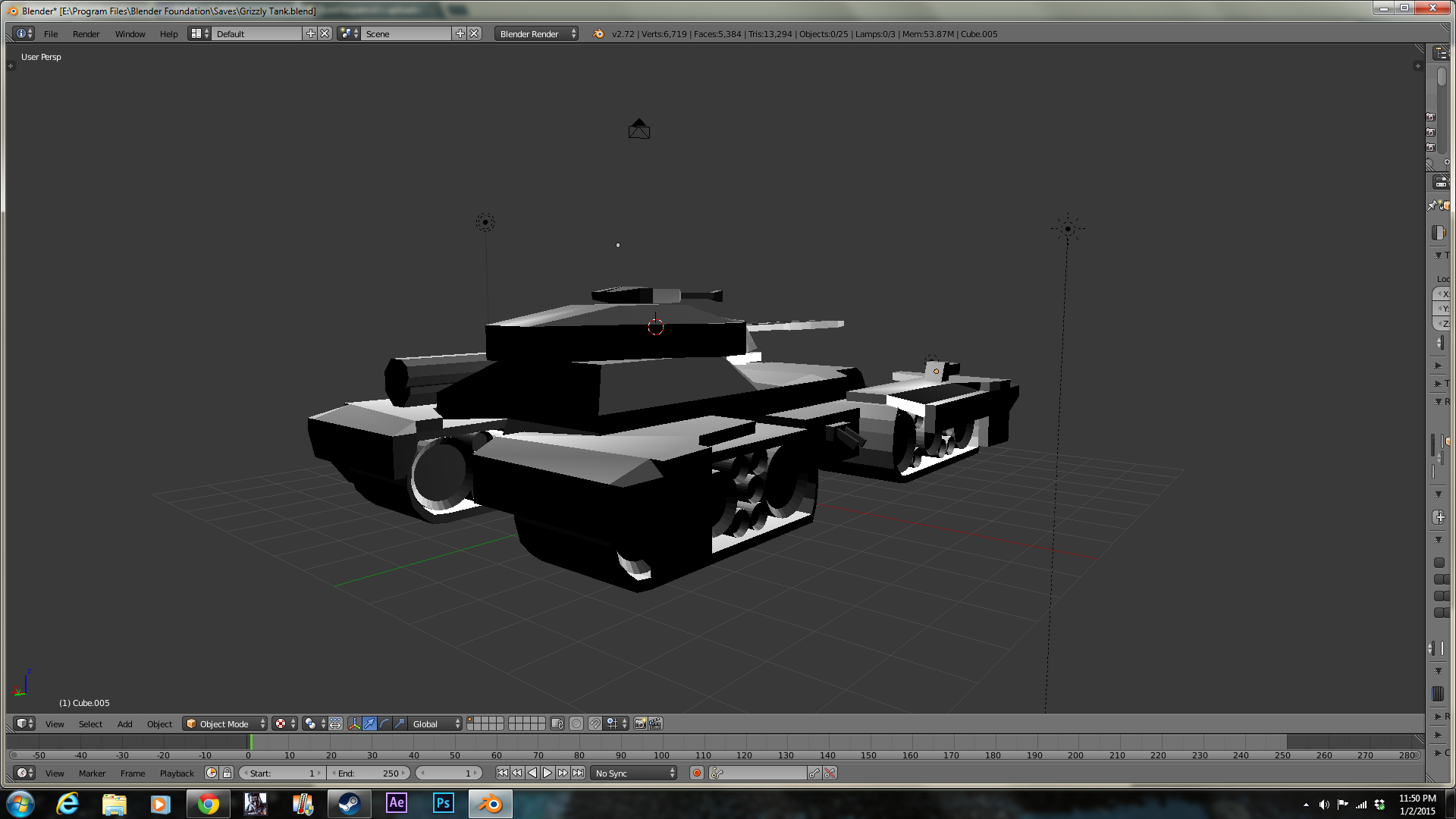Viewport: 1456px width, 819px height.
Task: Click the Start frame field
Action: 282,773
